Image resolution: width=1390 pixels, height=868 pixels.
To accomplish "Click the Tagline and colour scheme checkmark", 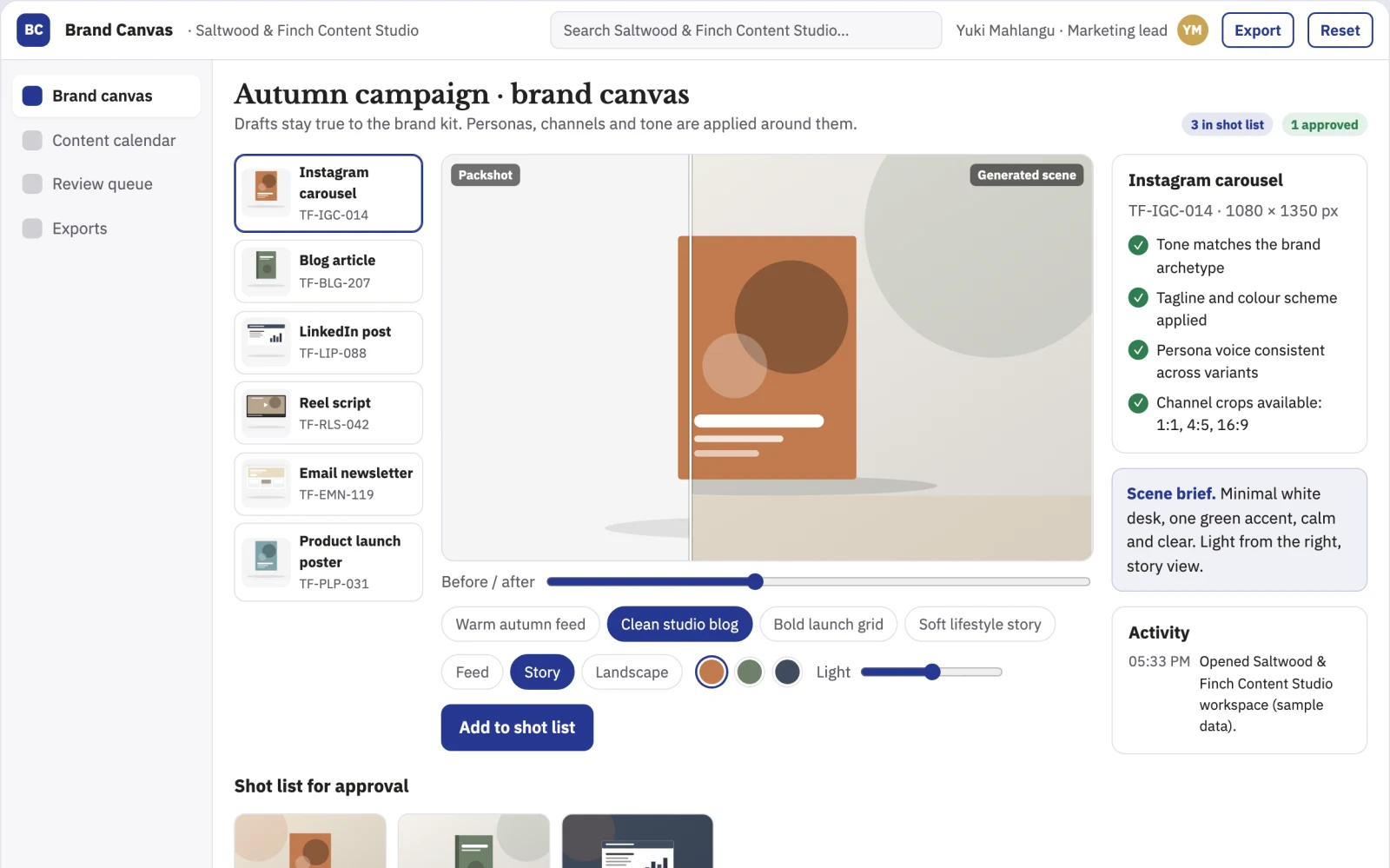I will tap(1138, 298).
